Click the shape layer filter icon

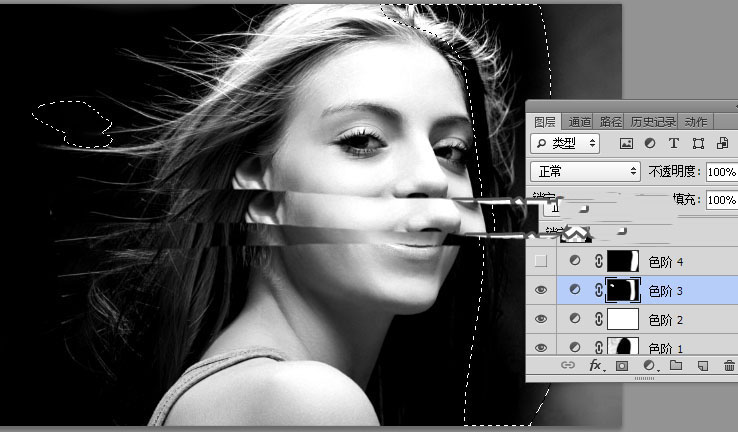point(697,144)
